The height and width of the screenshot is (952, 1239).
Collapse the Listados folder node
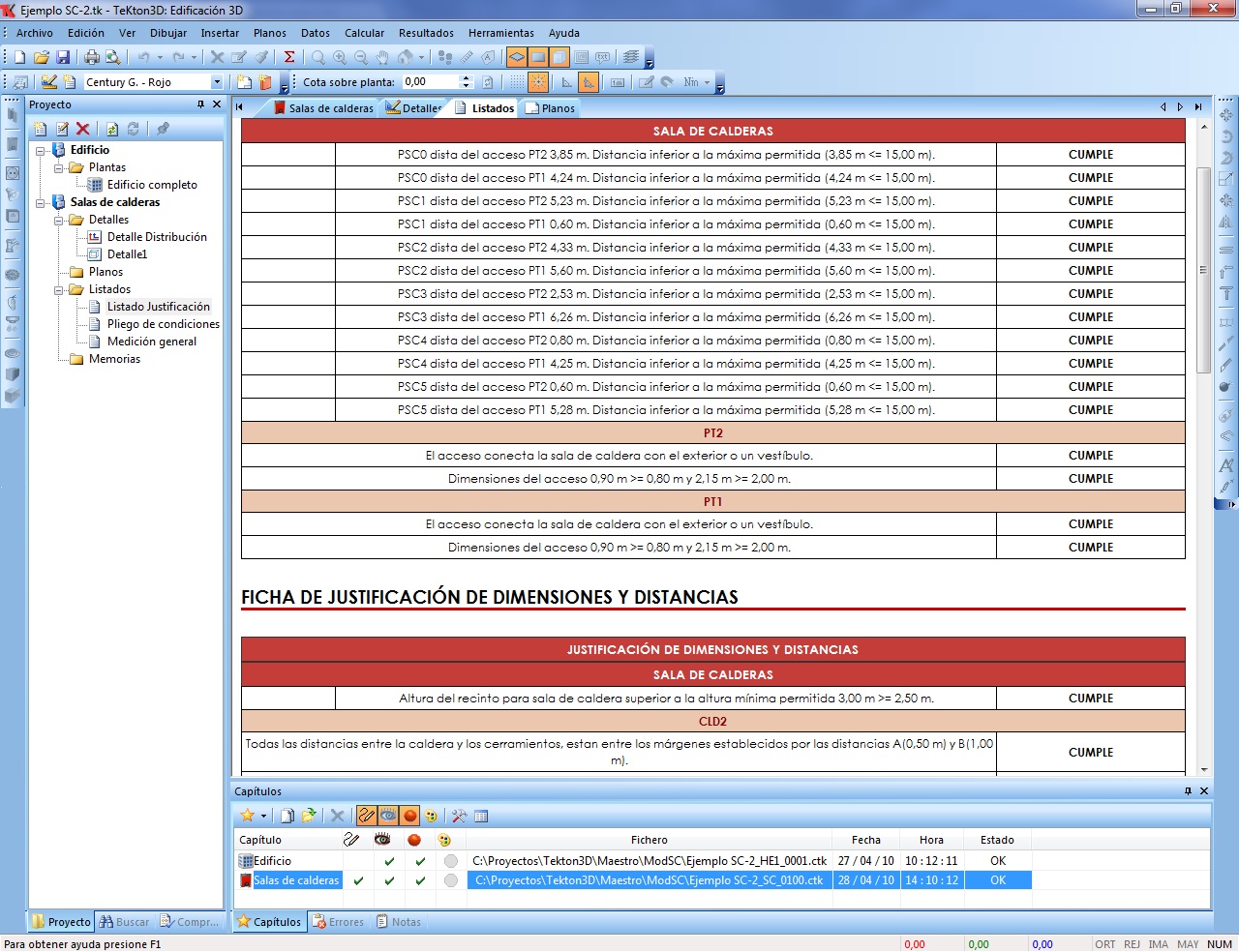pyautogui.click(x=59, y=289)
